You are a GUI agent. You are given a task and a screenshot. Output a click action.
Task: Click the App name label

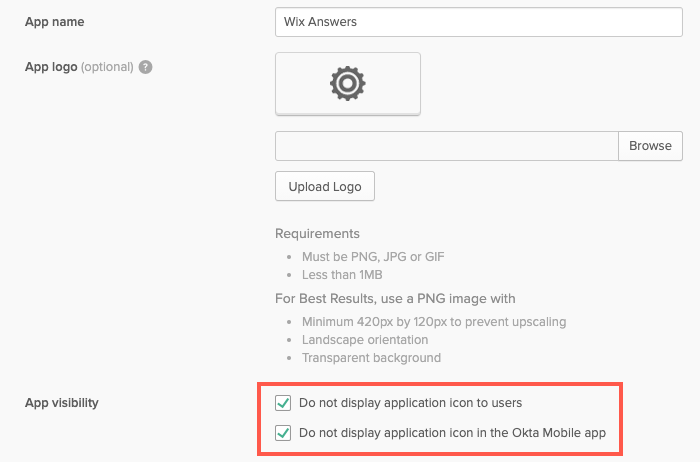coord(54,22)
